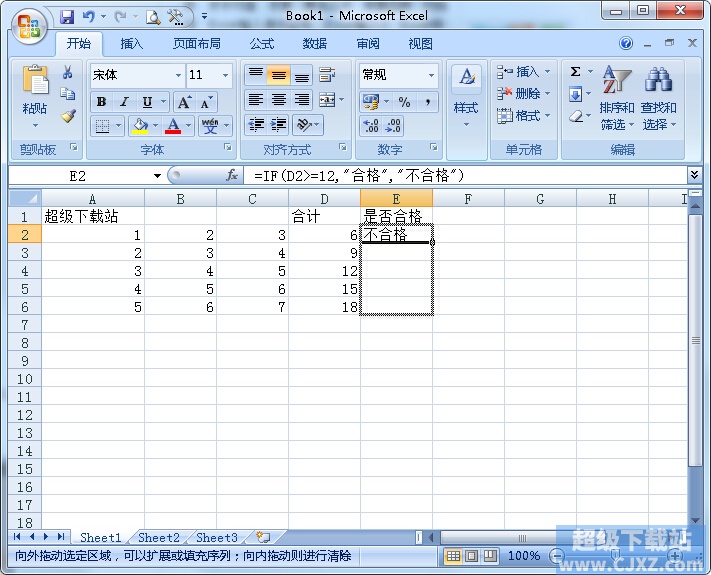
Task: Open the Sort and Filter tool
Action: (x=617, y=98)
